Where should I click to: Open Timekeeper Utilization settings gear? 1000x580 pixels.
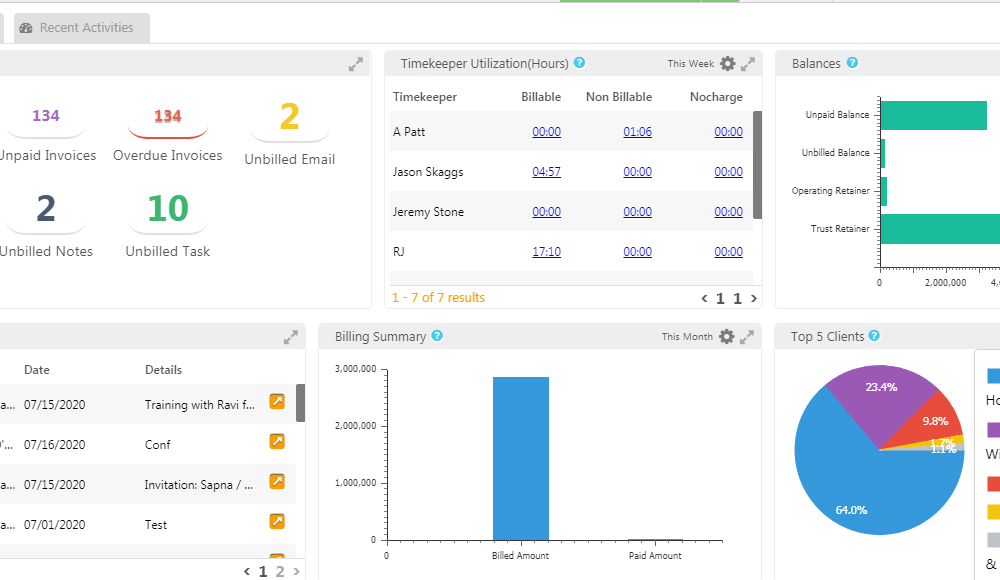[x=727, y=64]
